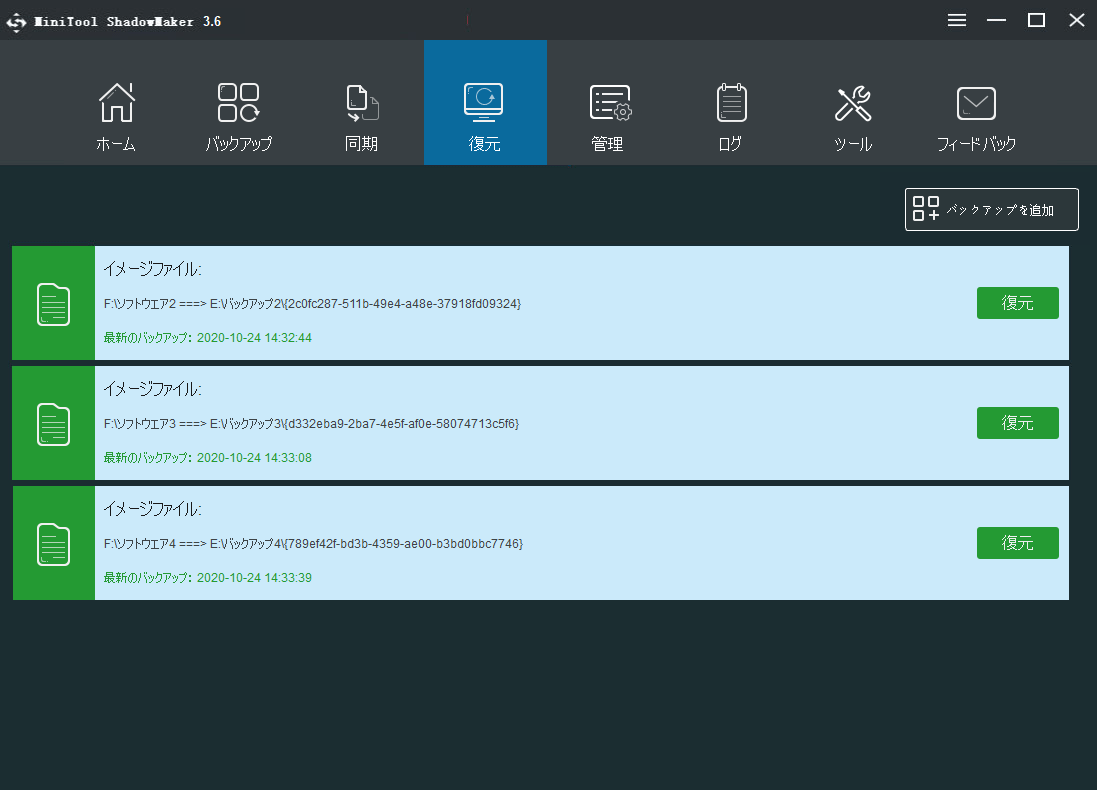Select the 復元 (Restore) tab icon
Image resolution: width=1097 pixels, height=790 pixels.
click(x=484, y=102)
